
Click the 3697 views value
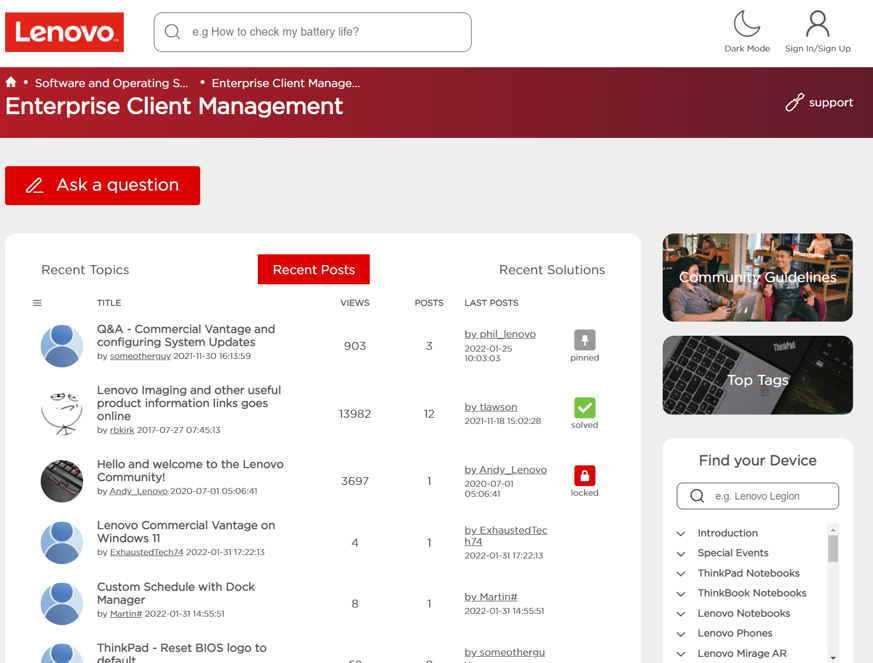355,481
